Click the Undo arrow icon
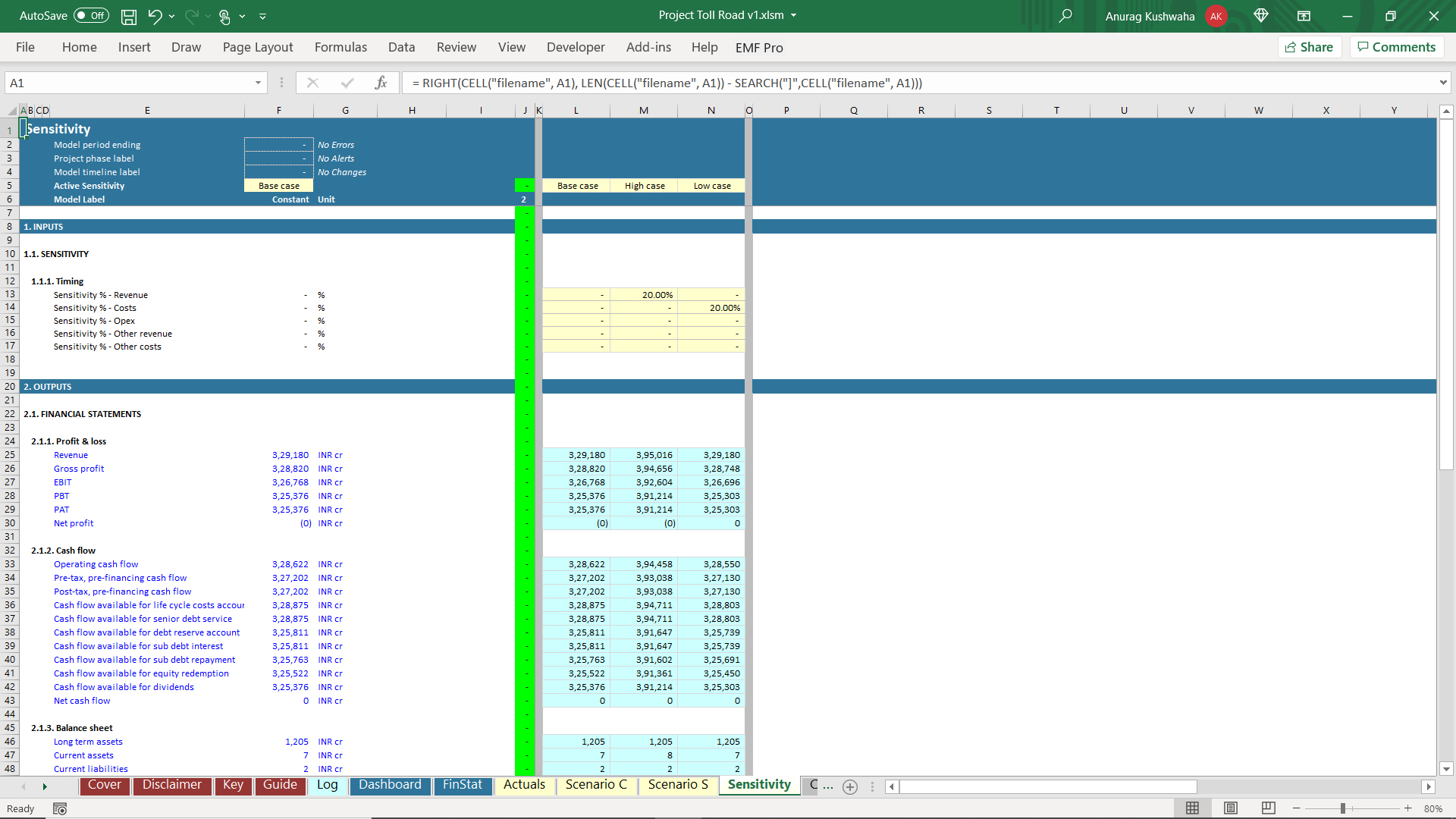 (x=155, y=16)
